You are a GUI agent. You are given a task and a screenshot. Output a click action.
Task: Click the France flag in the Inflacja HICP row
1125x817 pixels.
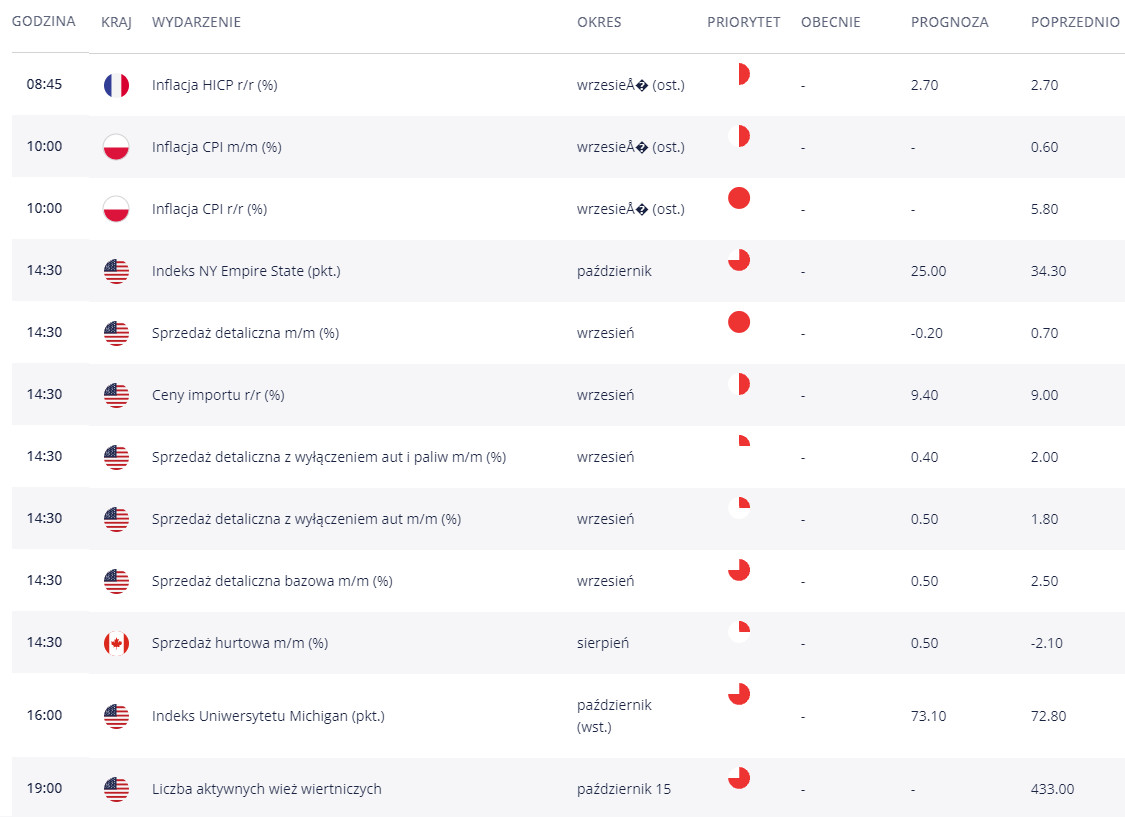[116, 85]
